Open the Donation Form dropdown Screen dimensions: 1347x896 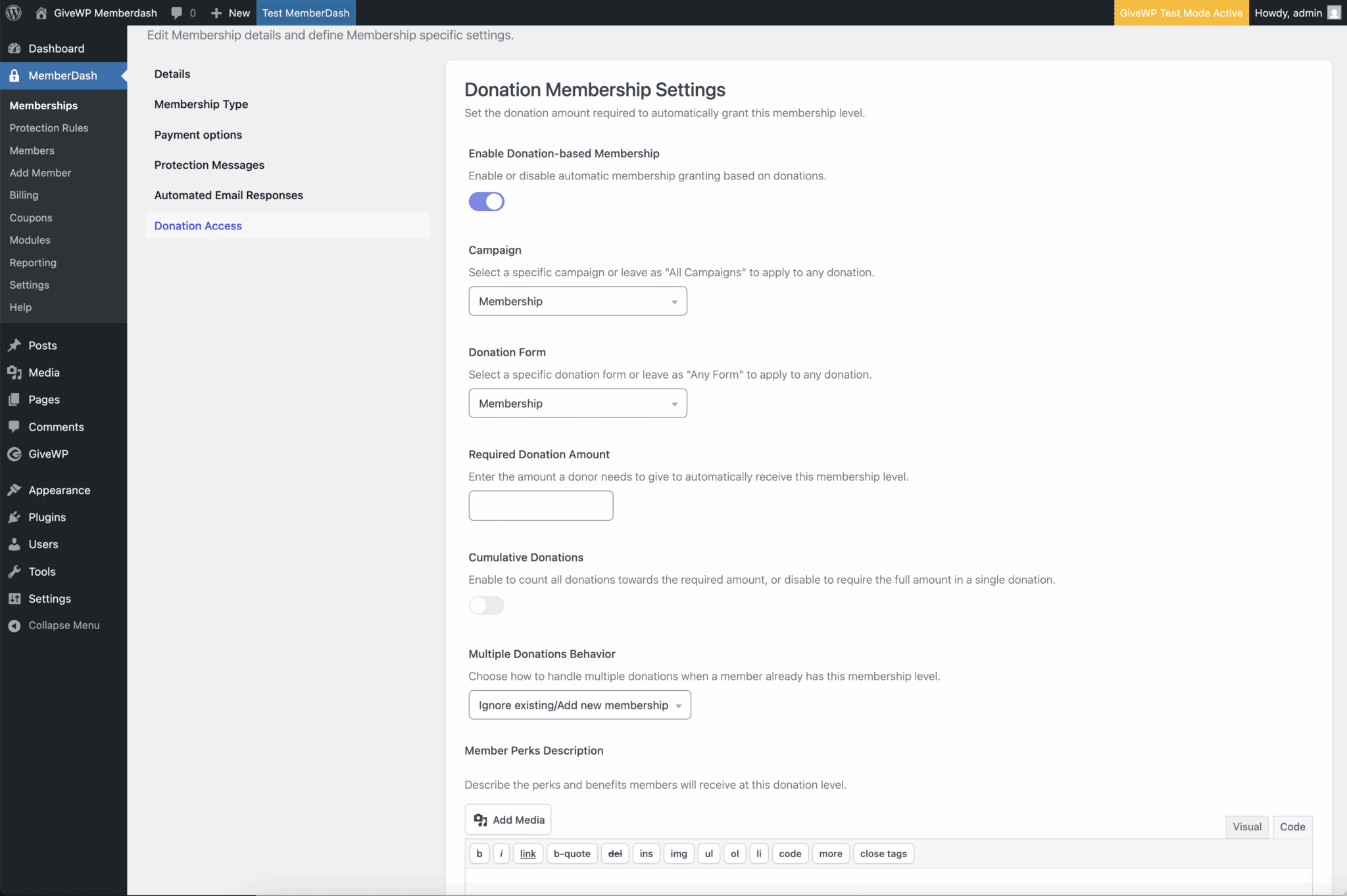tap(577, 403)
